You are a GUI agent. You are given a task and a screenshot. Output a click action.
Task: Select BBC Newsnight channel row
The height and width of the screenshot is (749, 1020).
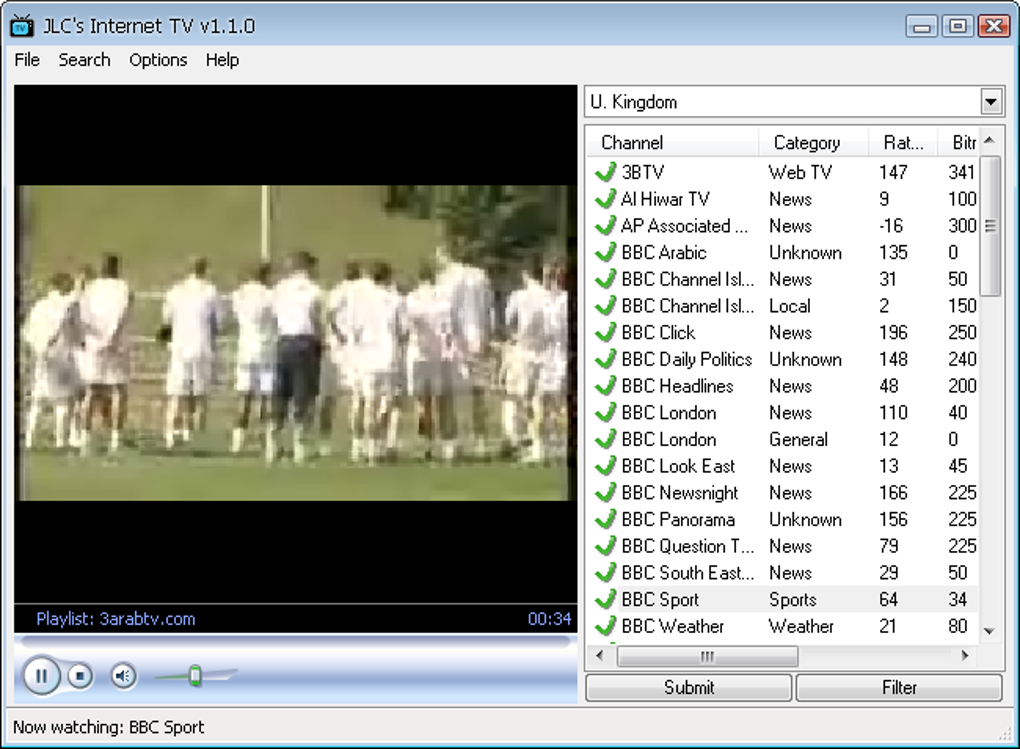[679, 493]
